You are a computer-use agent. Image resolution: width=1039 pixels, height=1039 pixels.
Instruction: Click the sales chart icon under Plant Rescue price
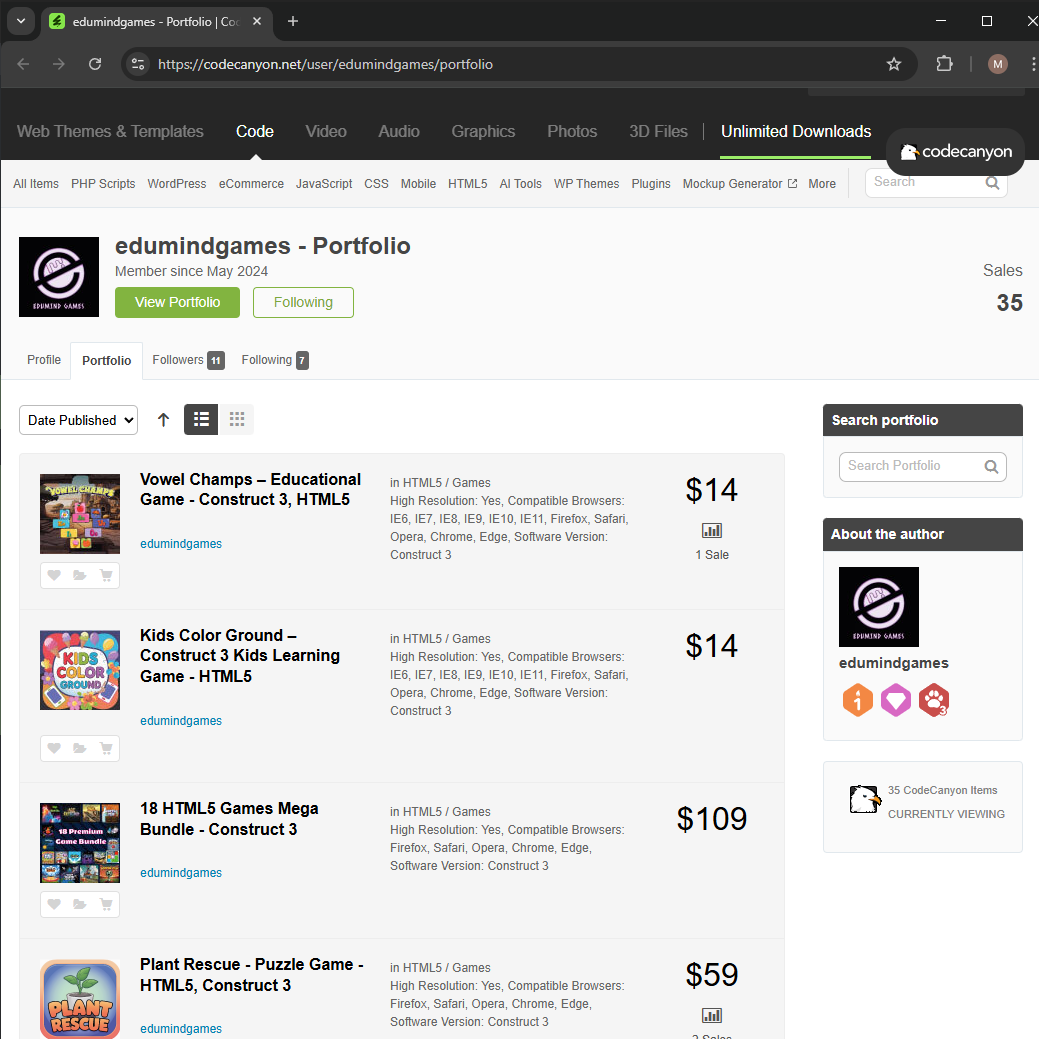click(x=712, y=1015)
